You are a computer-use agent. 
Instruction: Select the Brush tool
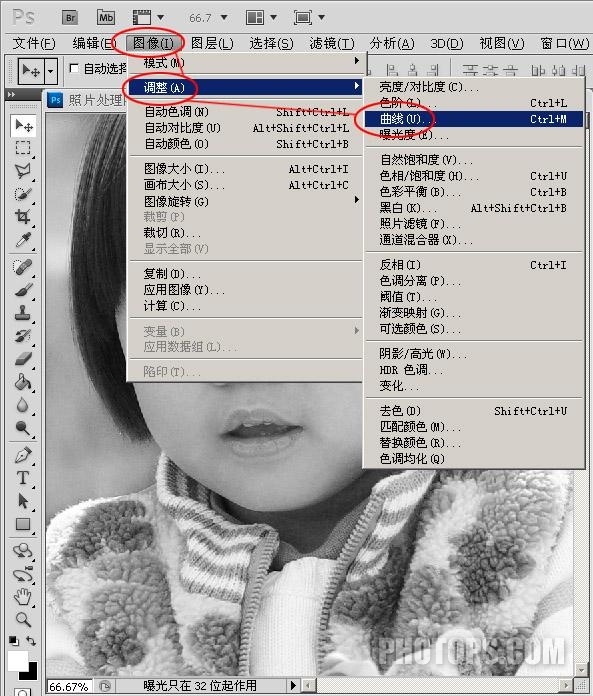tap(23, 290)
